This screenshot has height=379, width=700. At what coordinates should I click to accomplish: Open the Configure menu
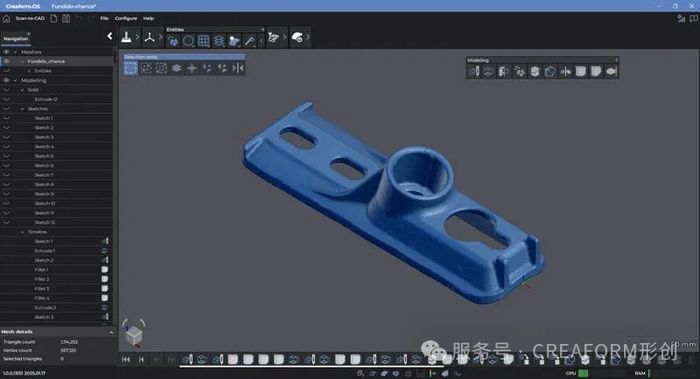[126, 18]
